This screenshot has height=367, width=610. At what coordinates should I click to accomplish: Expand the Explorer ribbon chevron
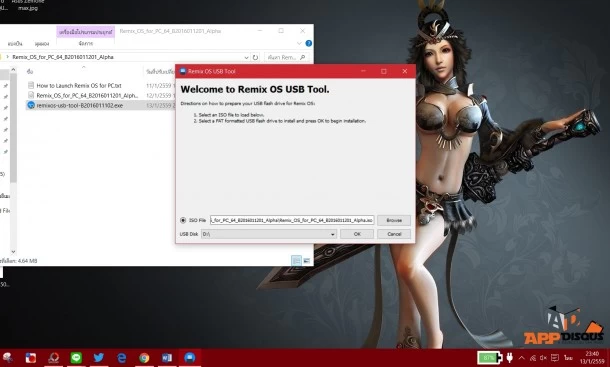coord(299,43)
